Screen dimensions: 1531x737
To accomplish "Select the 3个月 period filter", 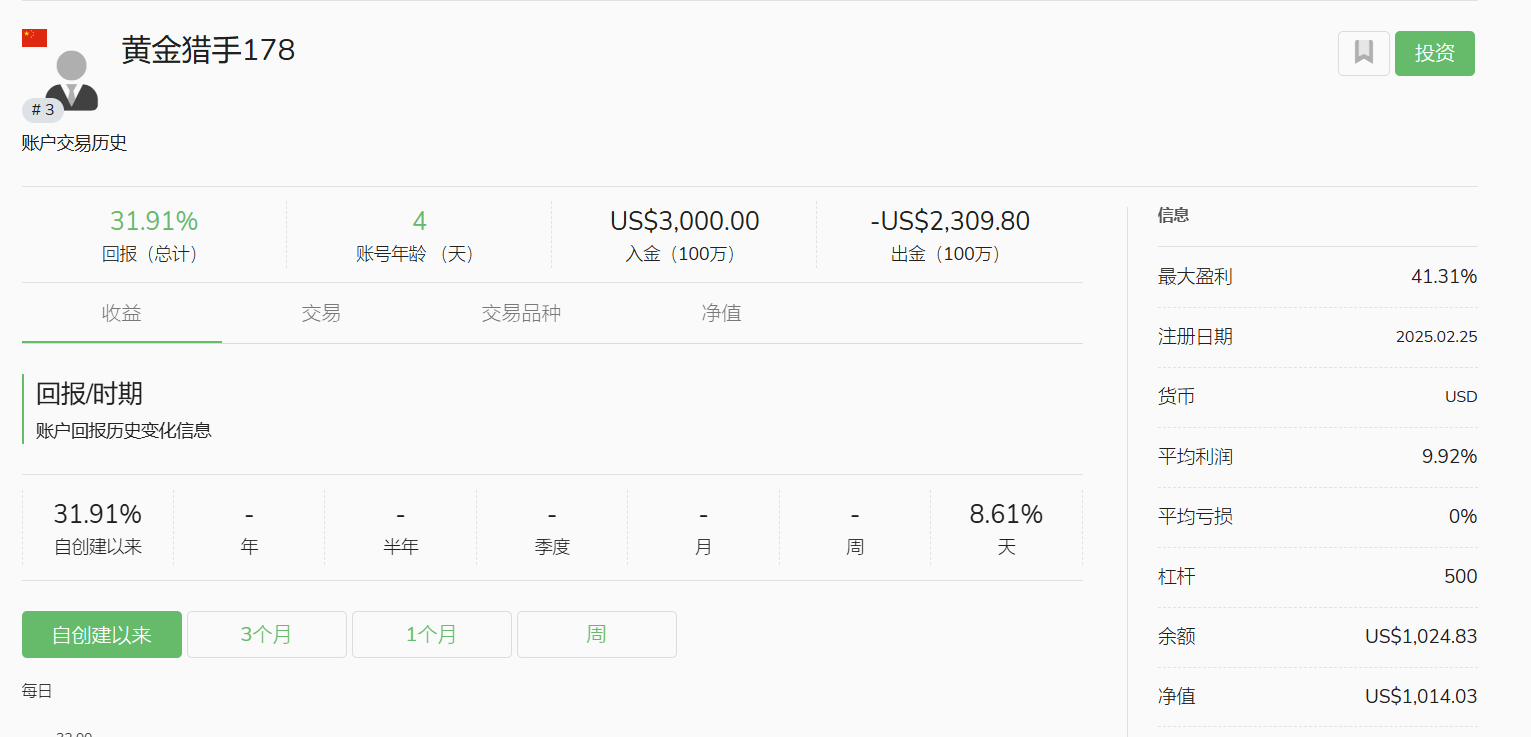I will (x=267, y=635).
